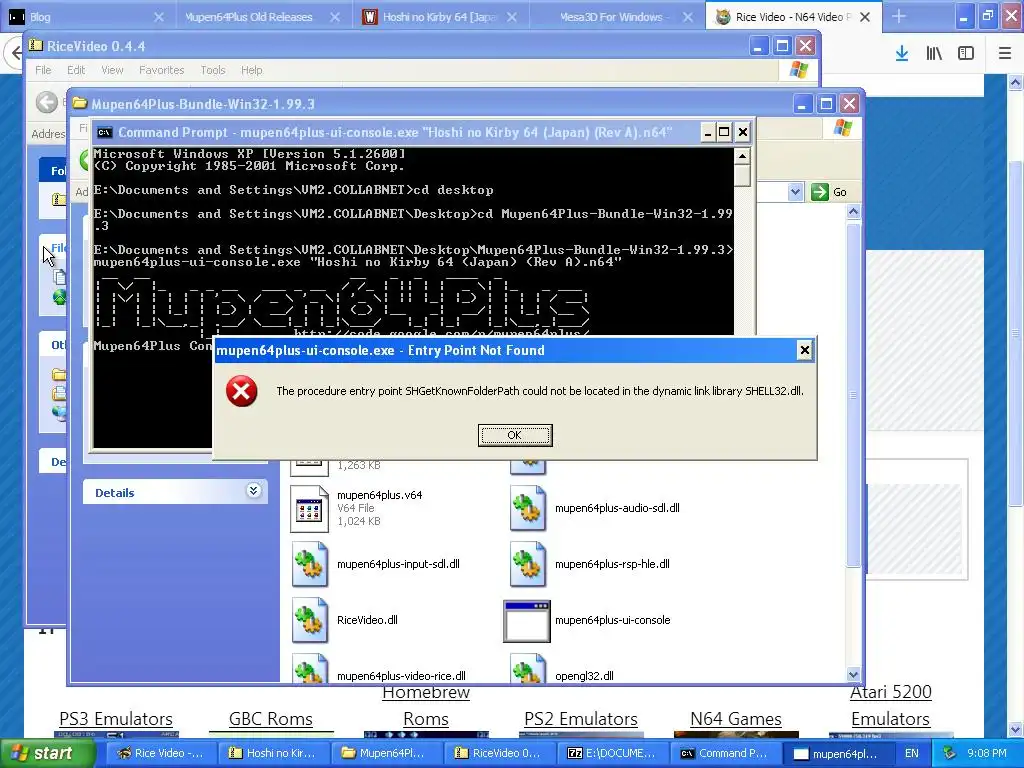The height and width of the screenshot is (768, 1024).
Task: Select the mupen64plus.v64 file icon
Action: pos(310,509)
